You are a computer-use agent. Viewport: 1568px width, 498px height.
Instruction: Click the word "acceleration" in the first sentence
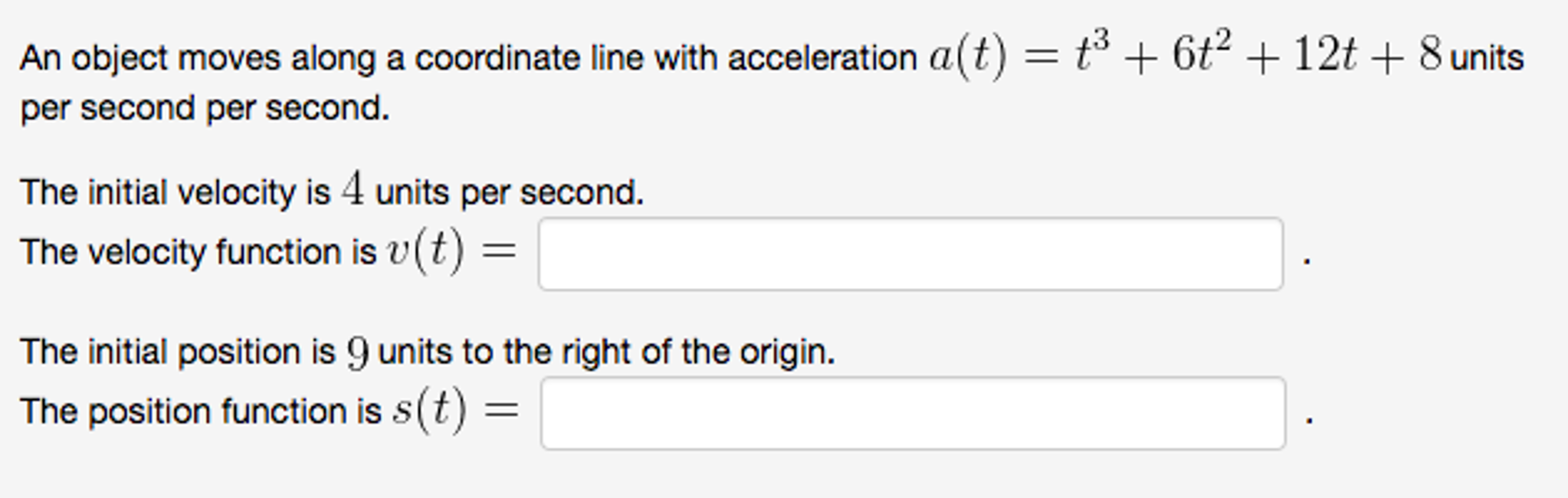822,58
